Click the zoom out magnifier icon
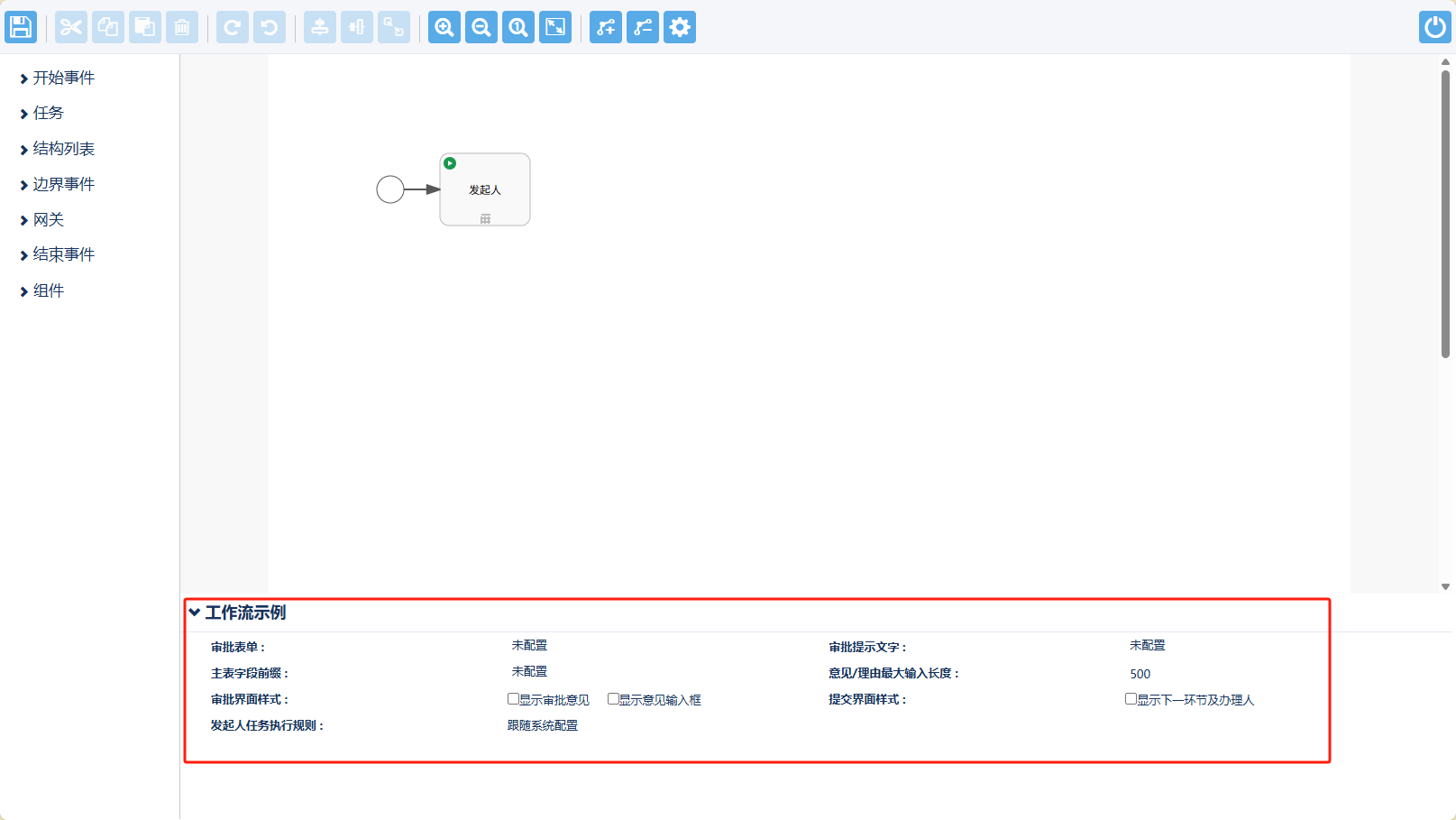Viewport: 1456px width, 820px height. [481, 27]
